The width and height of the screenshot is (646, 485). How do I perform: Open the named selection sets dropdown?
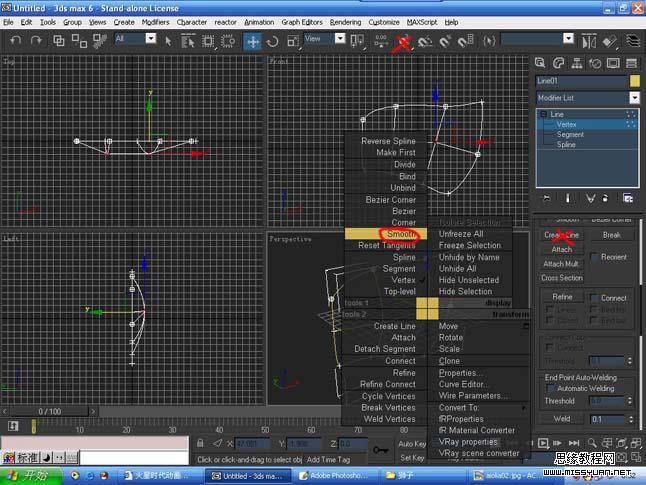[568, 38]
